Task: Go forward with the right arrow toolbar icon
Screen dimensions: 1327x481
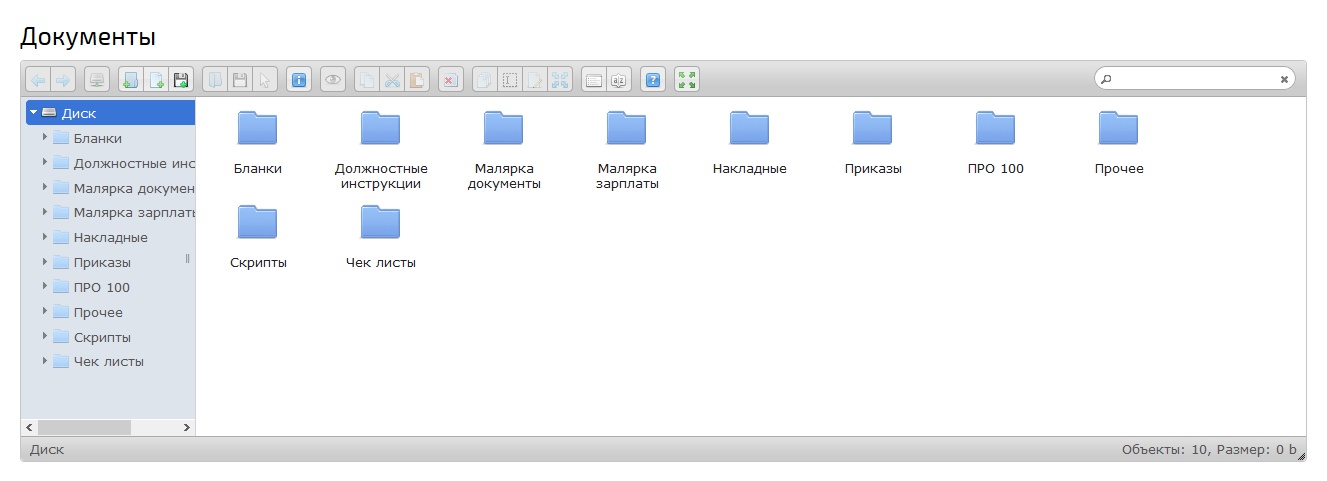Action: click(x=62, y=79)
